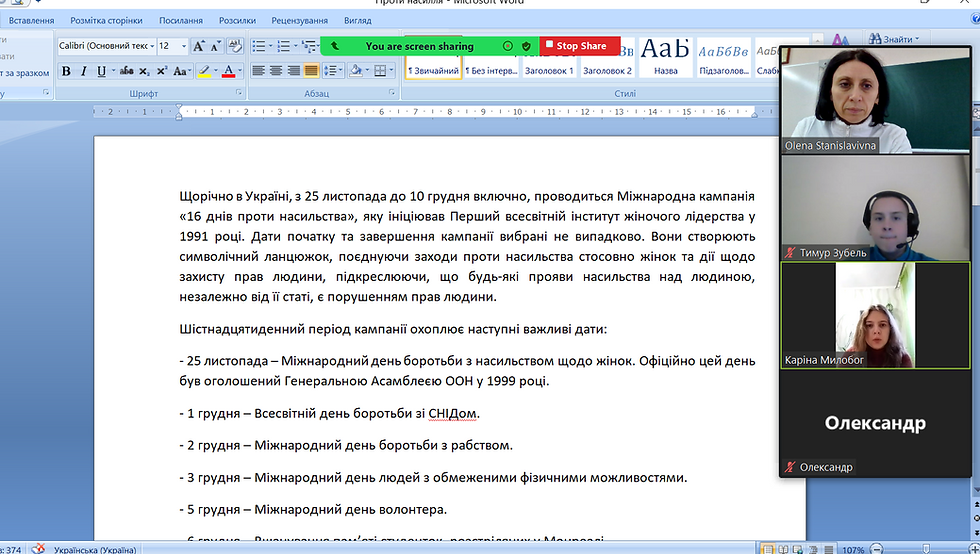Image resolution: width=980 pixels, height=554 pixels.
Task: Switch to Print Layout view
Action: [x=768, y=550]
